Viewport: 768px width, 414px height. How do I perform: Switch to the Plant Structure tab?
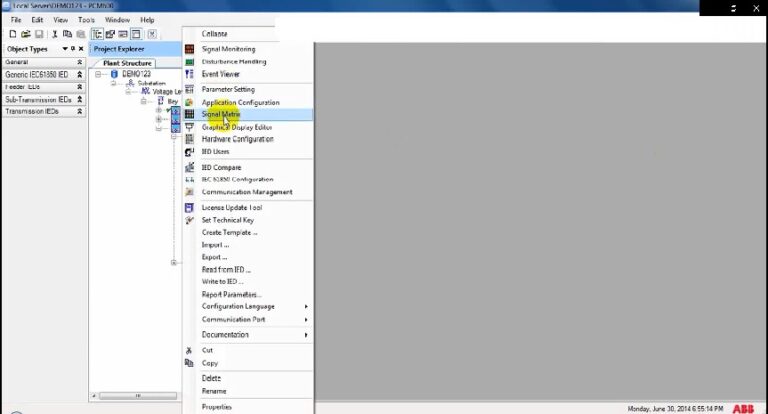tap(127, 63)
